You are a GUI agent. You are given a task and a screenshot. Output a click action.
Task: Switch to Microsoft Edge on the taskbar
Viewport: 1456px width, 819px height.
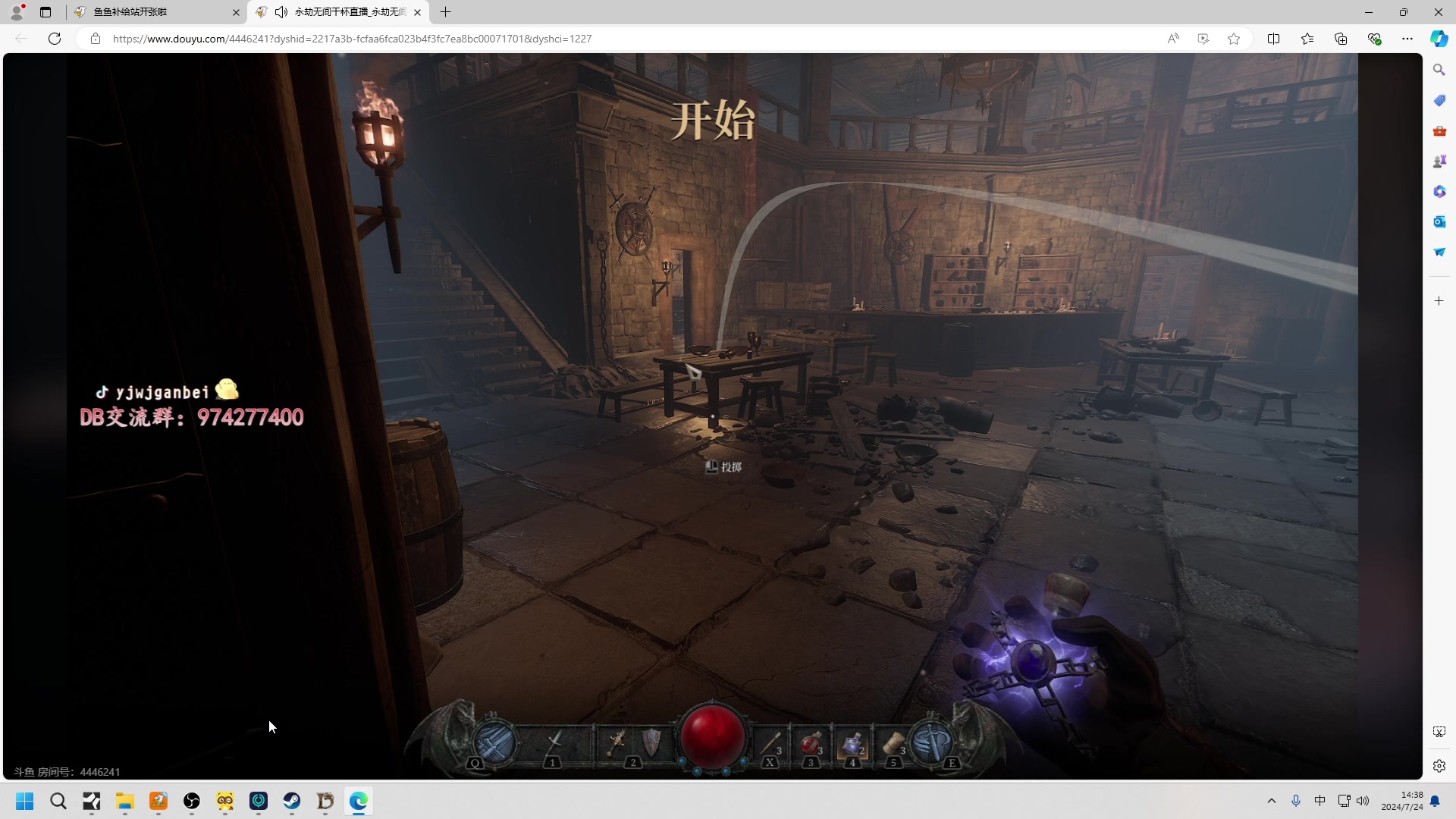coord(359,802)
